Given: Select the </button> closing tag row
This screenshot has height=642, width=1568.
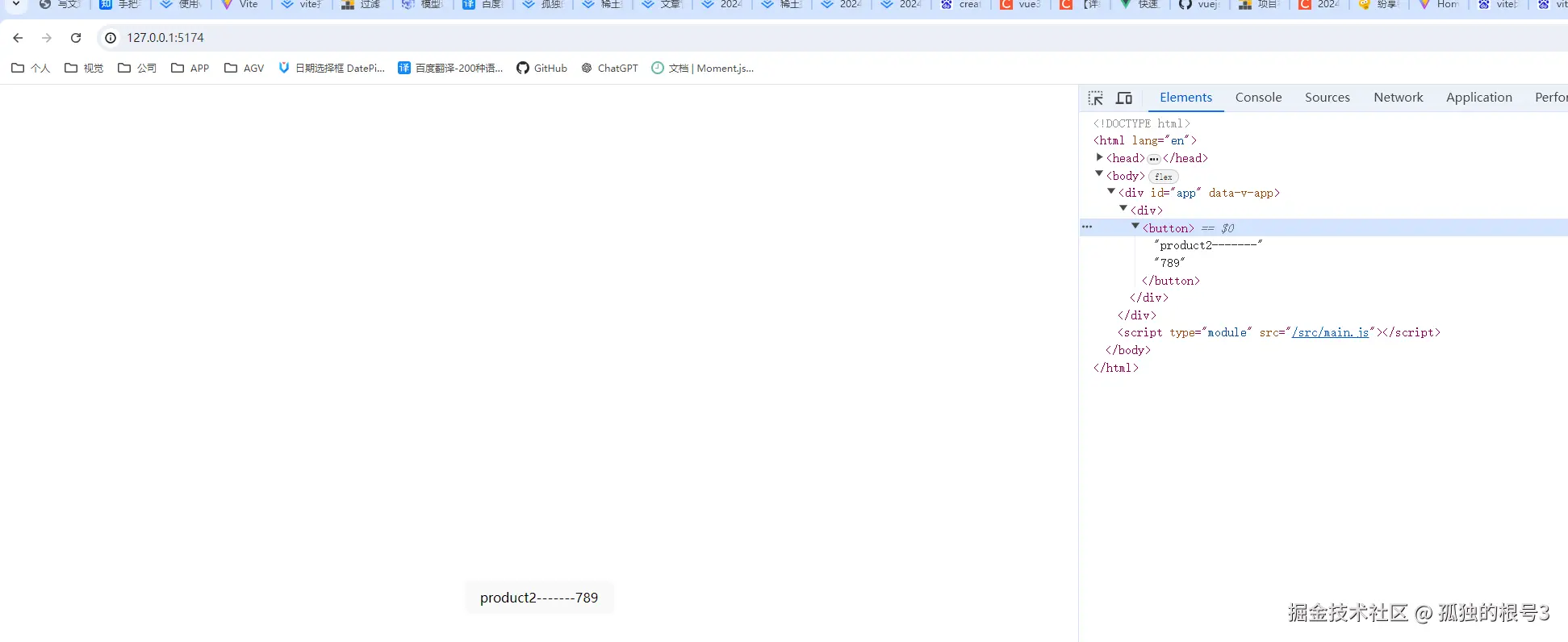Looking at the screenshot, I should click(1170, 281).
